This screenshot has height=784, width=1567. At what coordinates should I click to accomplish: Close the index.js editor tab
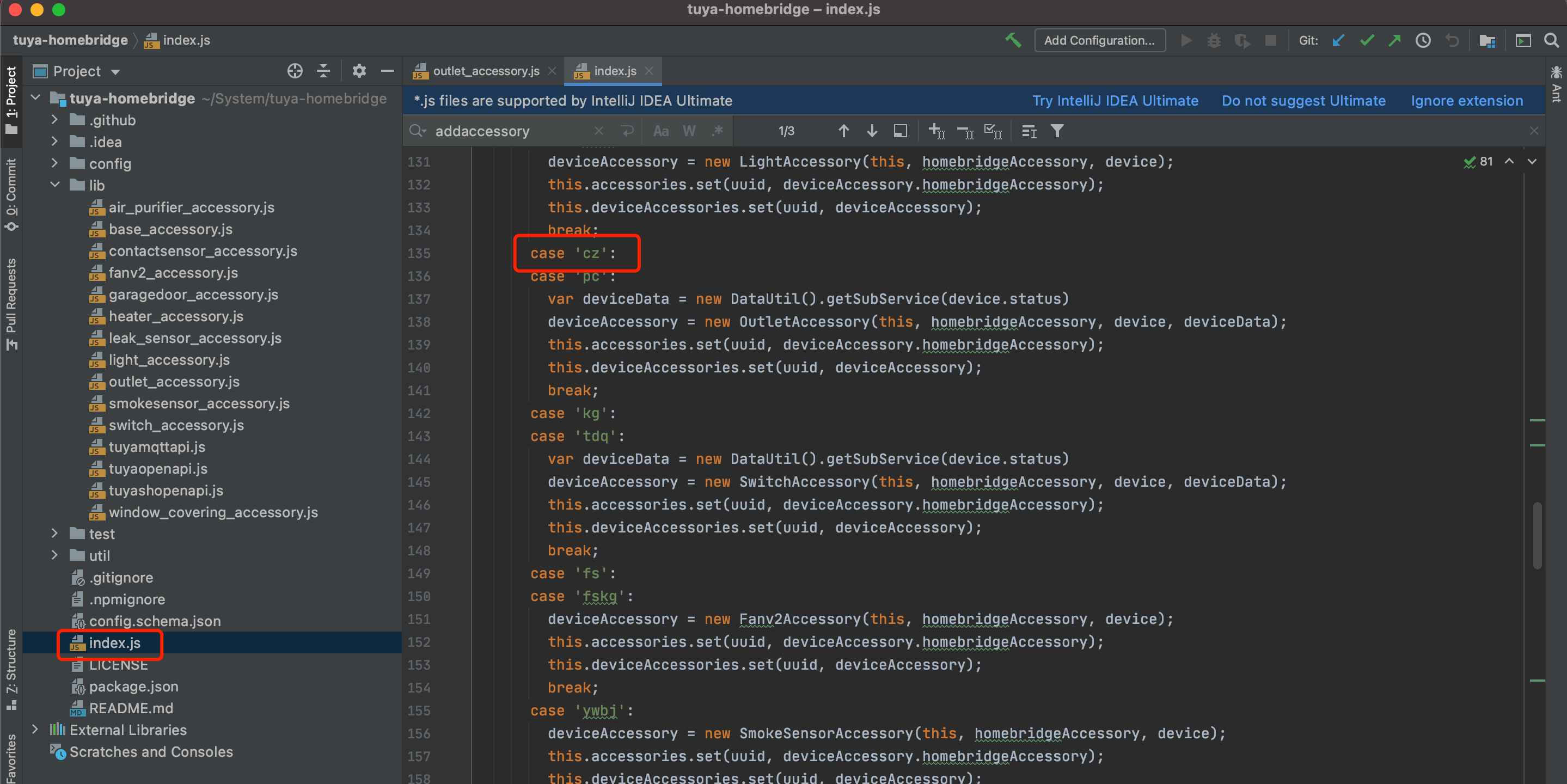point(649,71)
